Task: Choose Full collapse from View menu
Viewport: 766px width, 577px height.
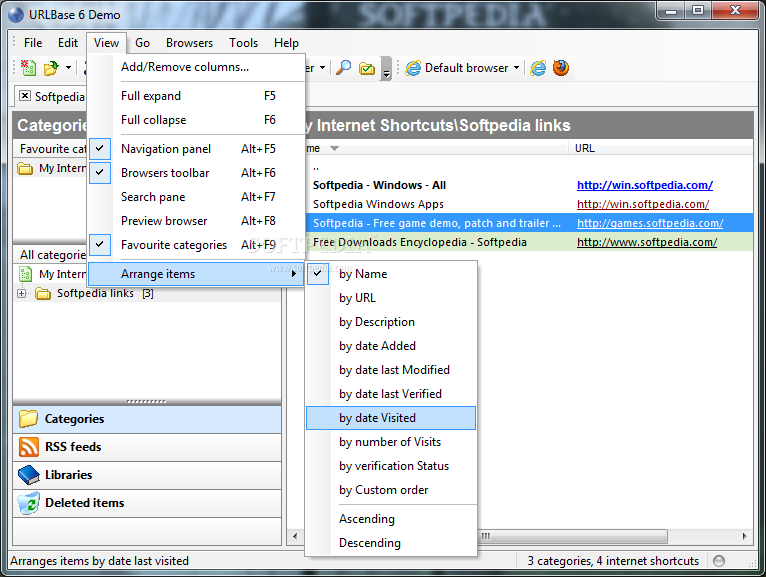Action: point(198,120)
